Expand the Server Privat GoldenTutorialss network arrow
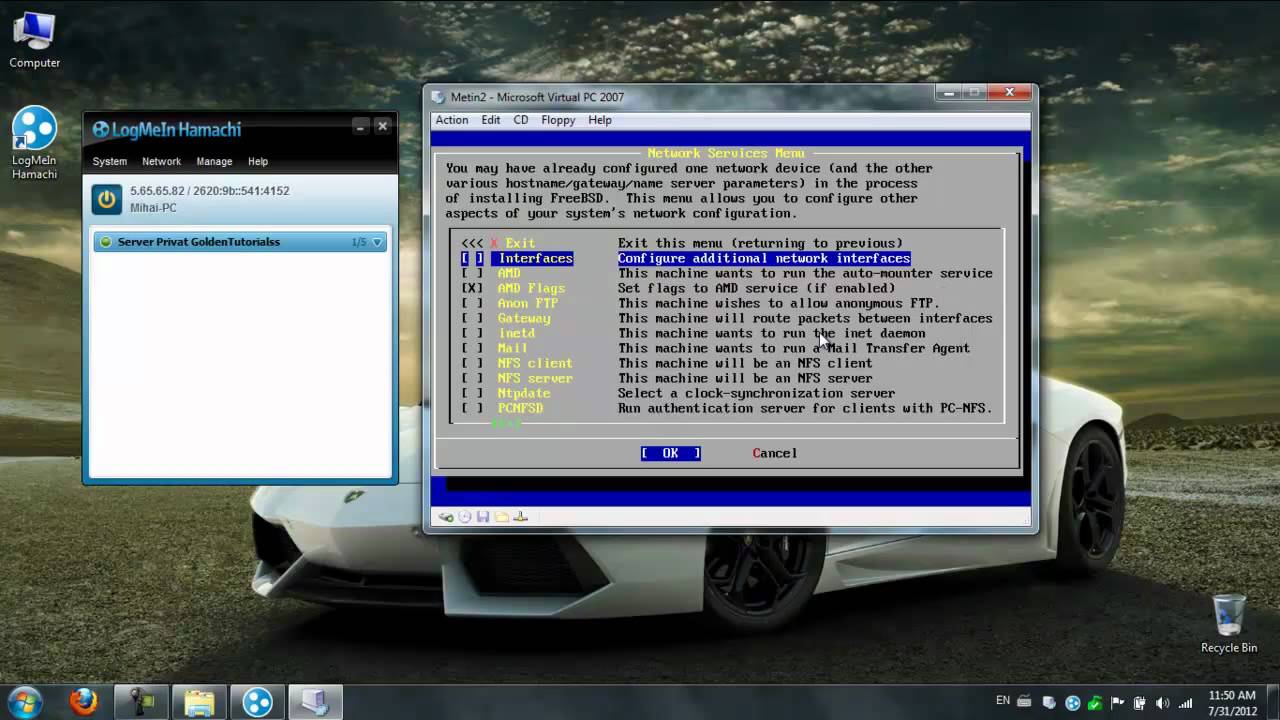 coord(377,242)
